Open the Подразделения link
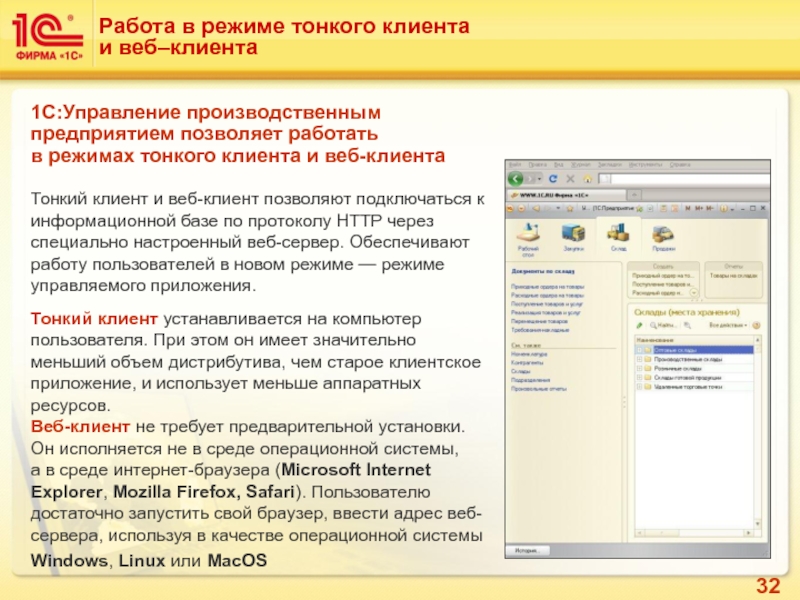The image size is (800, 600). [531, 380]
